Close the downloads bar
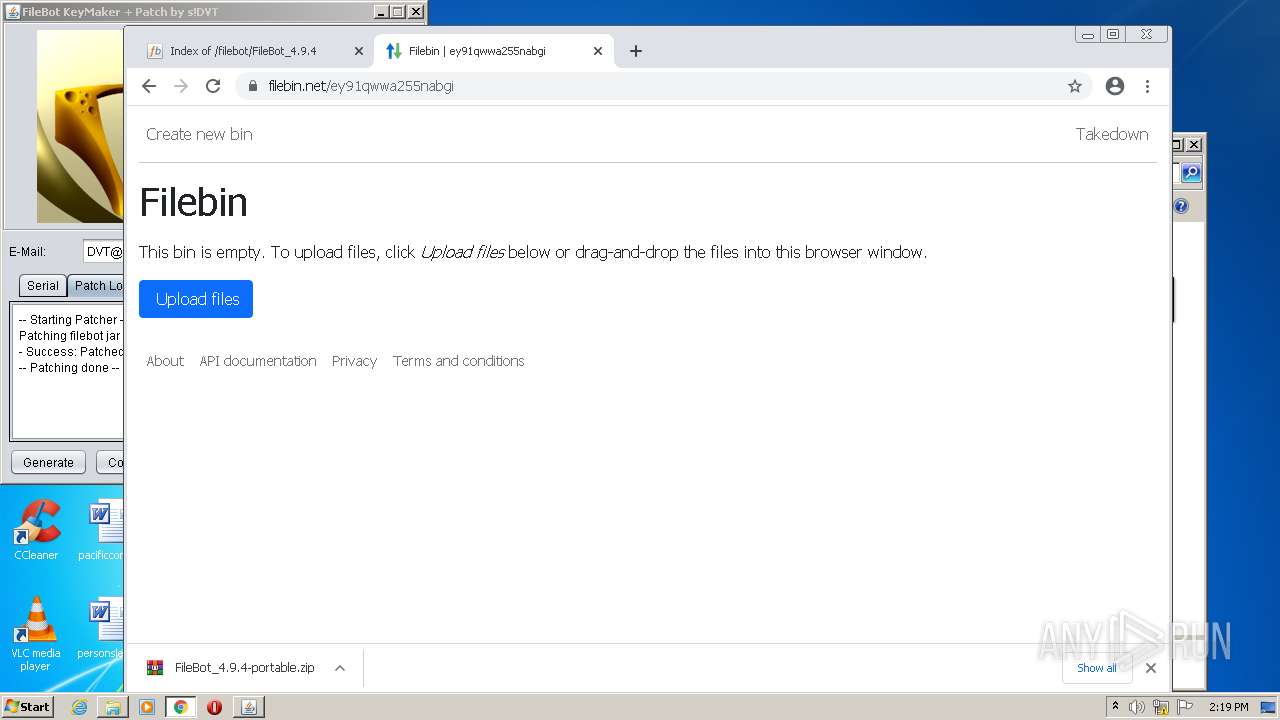The width and height of the screenshot is (1280, 720). point(1151,668)
